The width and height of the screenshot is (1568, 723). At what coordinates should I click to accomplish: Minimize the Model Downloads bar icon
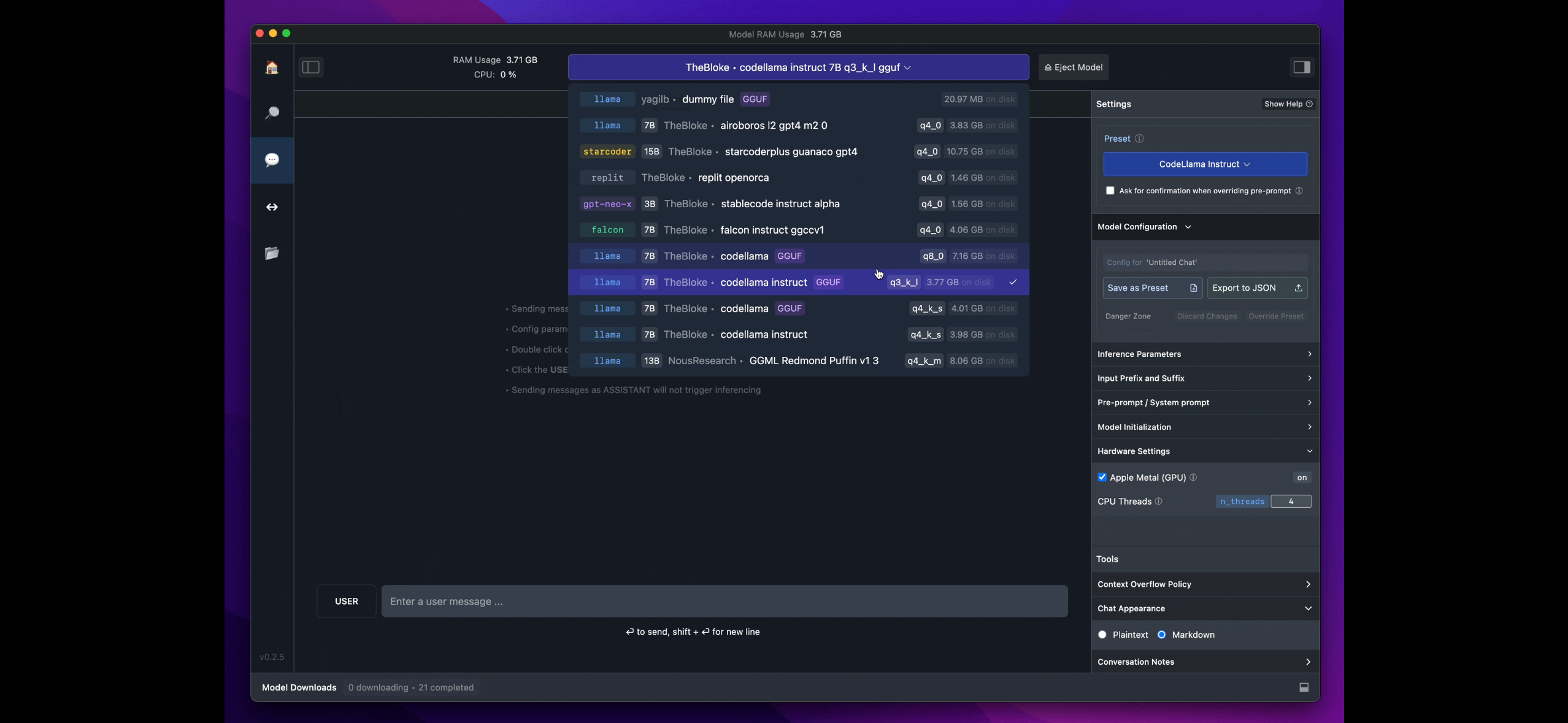tap(1304, 687)
